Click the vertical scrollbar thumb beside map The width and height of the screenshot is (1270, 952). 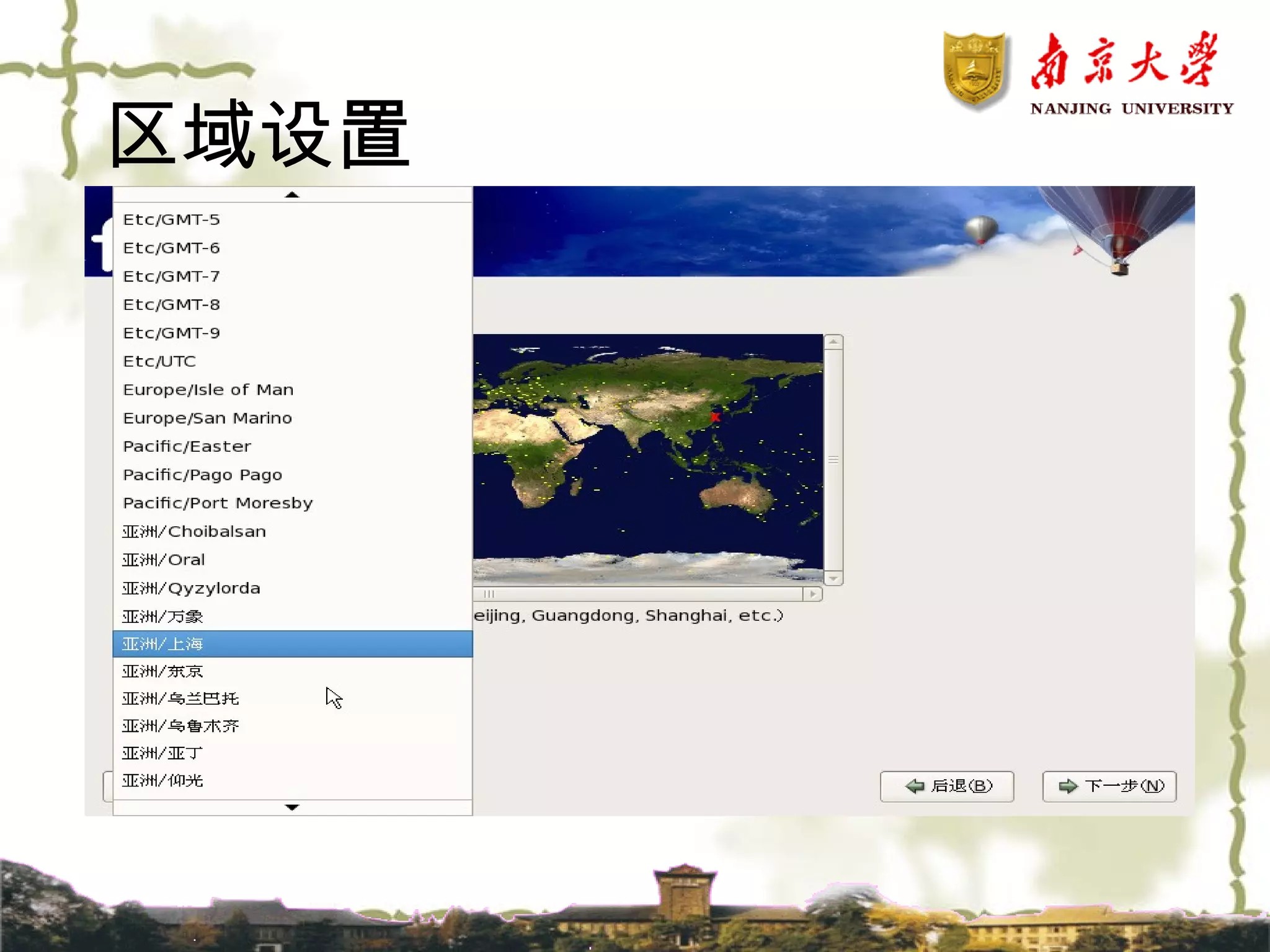833,460
